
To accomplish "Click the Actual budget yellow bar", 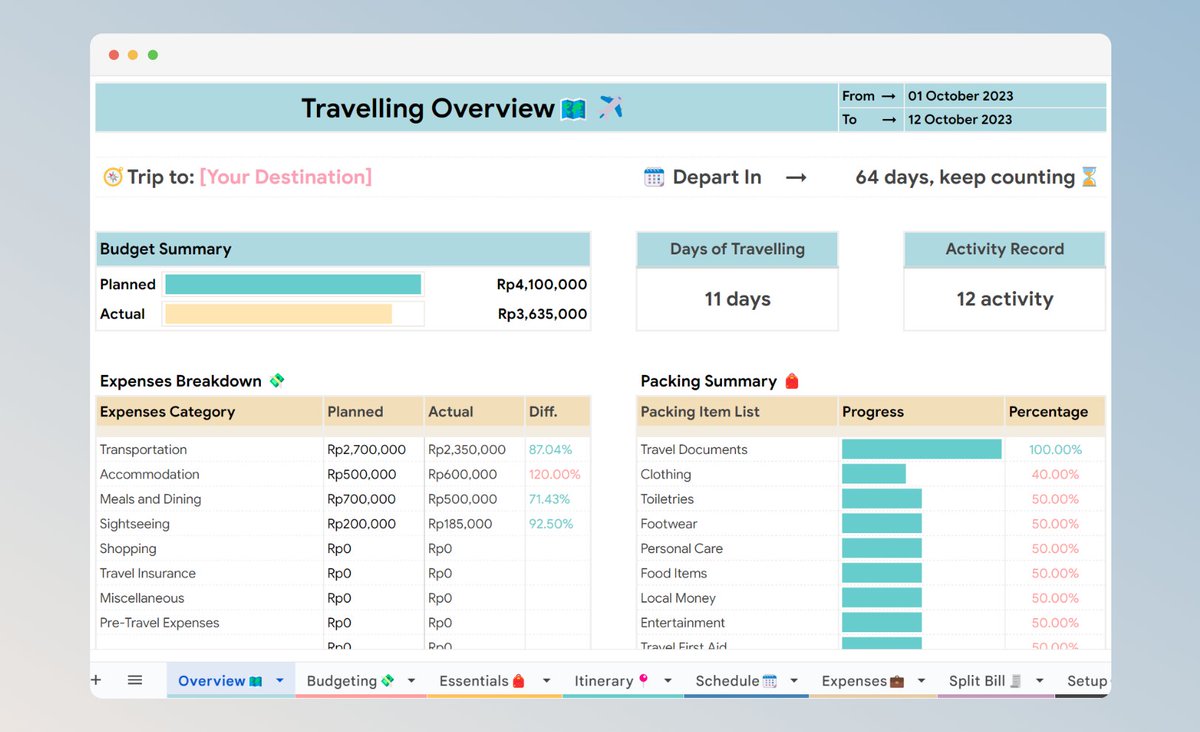I will click(x=278, y=314).
